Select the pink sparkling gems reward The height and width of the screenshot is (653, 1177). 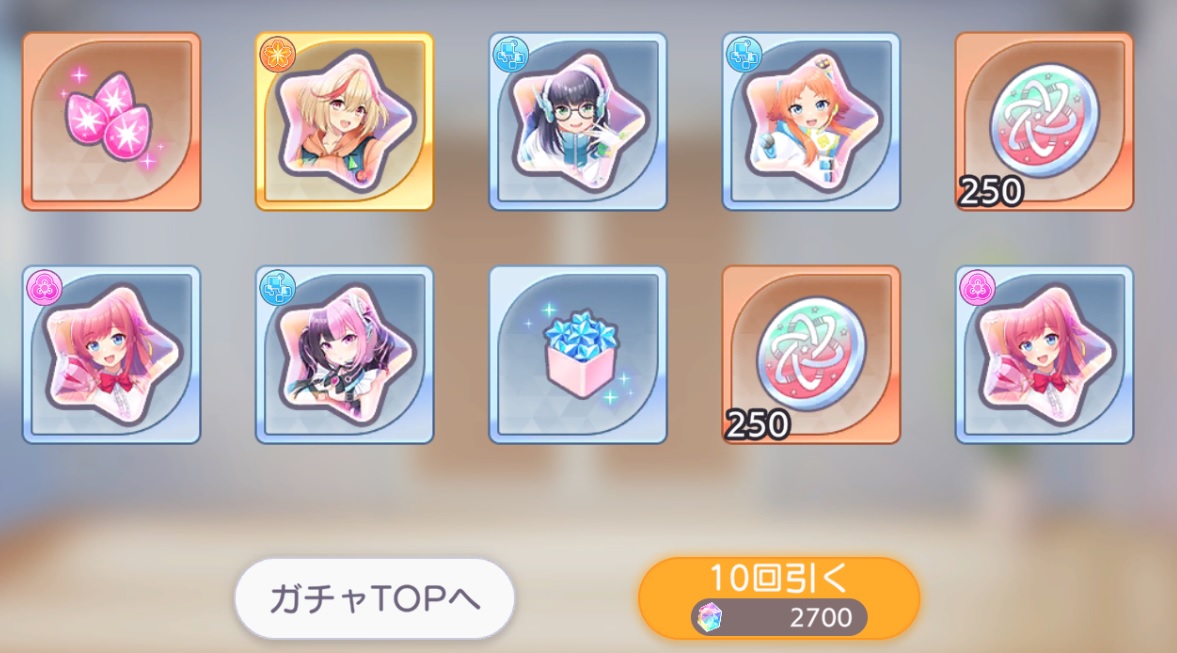click(111, 122)
